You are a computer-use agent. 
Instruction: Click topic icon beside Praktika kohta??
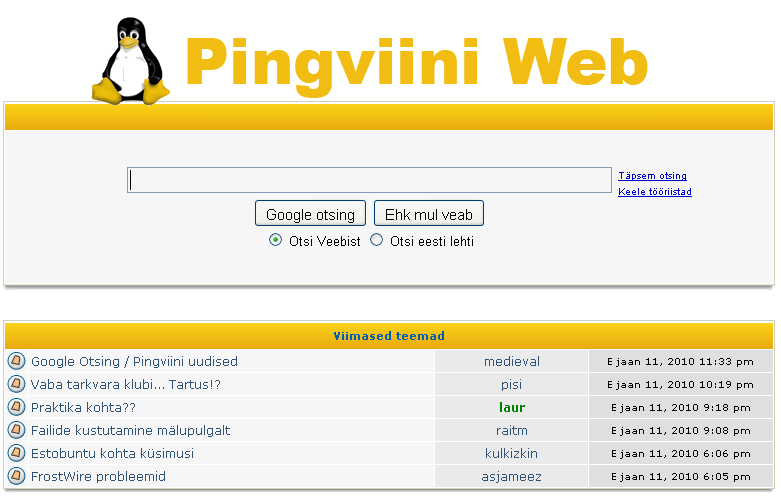pyautogui.click(x=16, y=407)
